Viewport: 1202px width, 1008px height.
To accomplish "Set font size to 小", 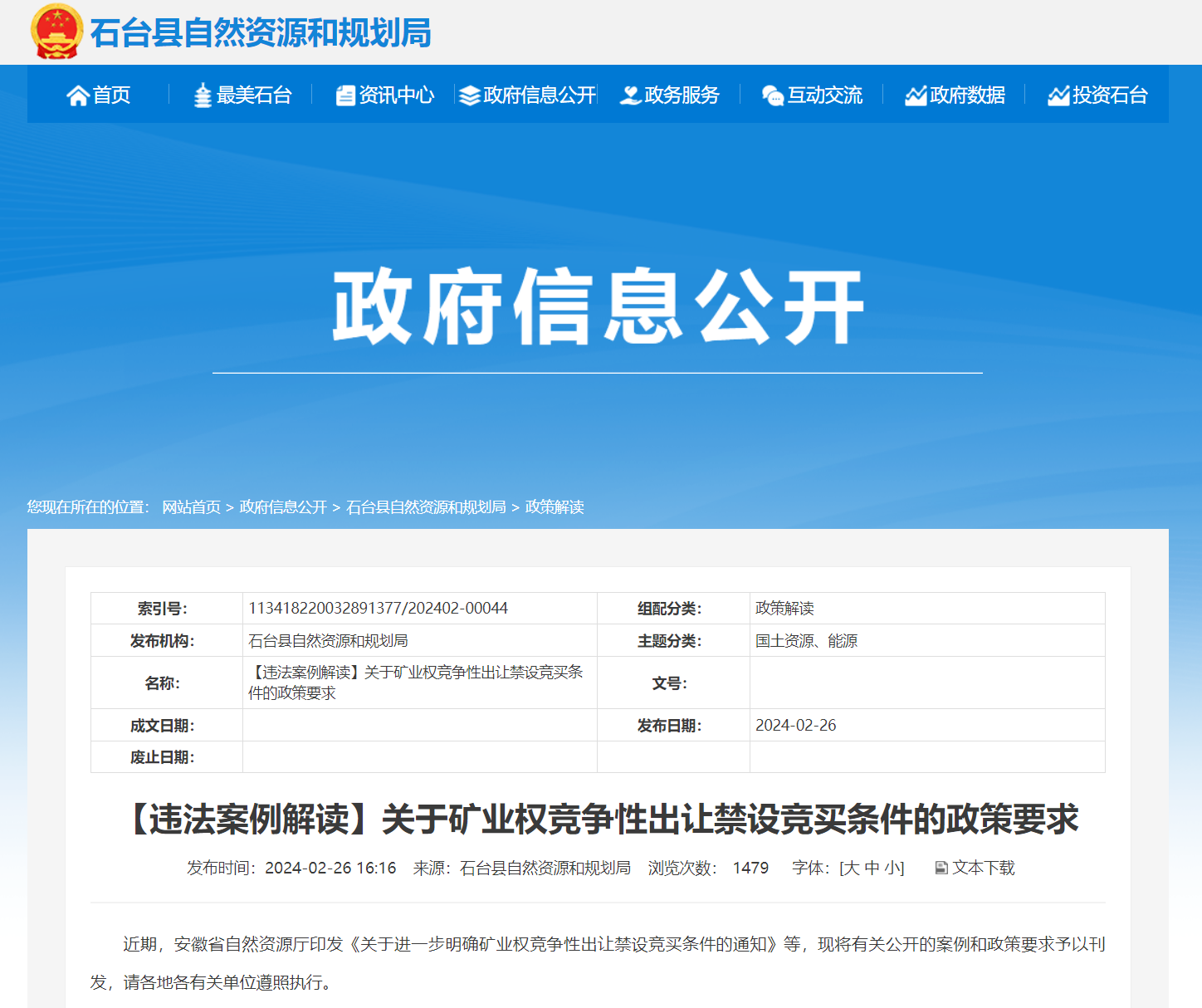I will click(x=892, y=868).
